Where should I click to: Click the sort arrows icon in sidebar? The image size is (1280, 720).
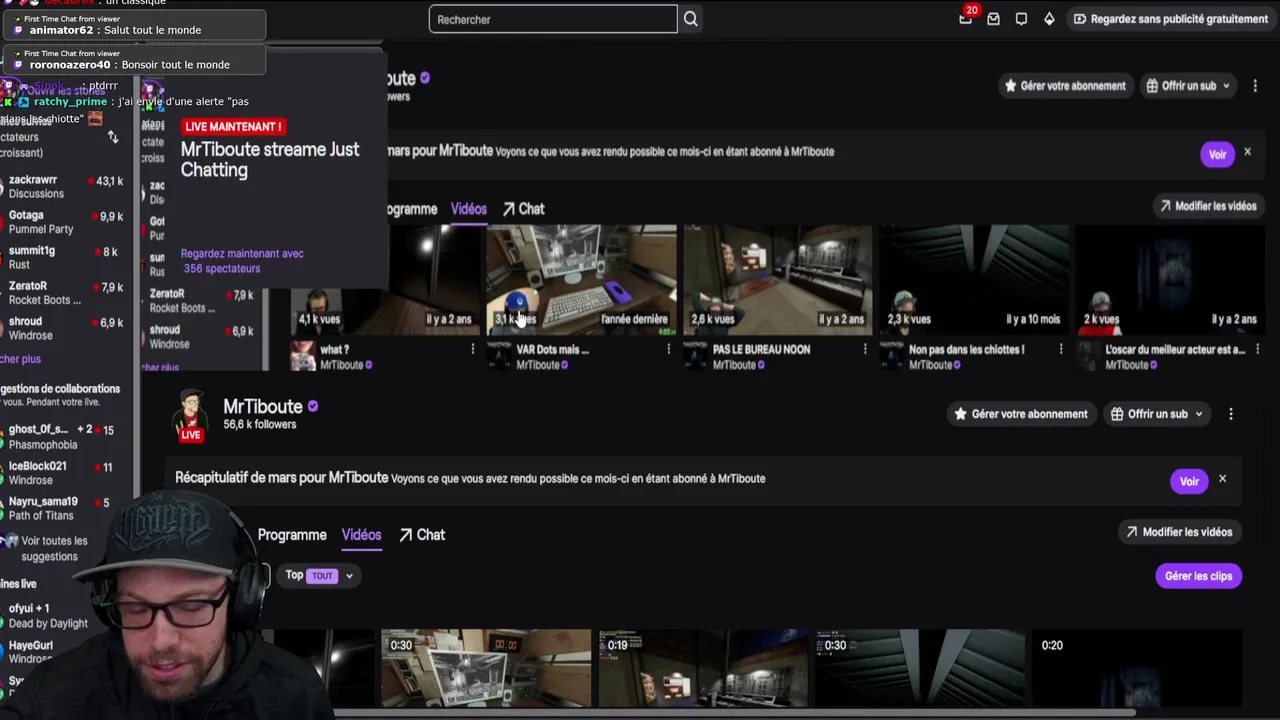pos(113,137)
